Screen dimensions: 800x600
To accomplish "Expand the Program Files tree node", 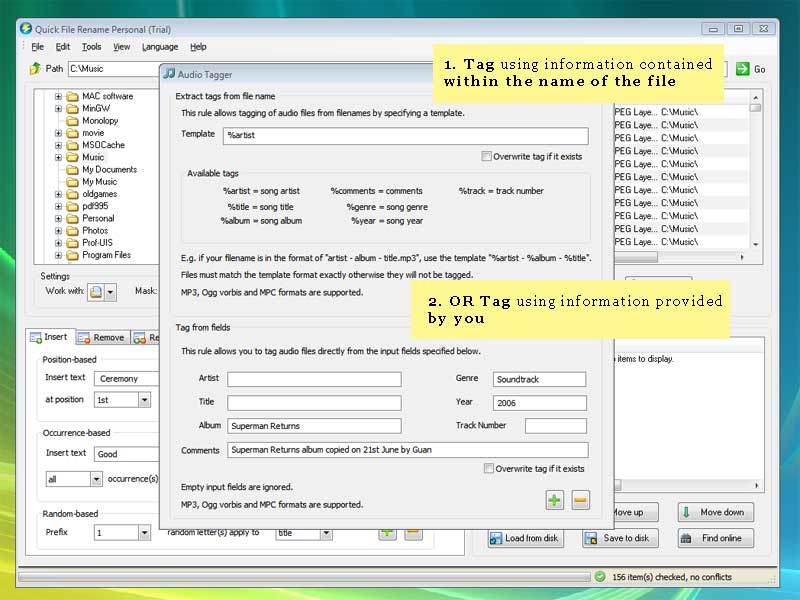I will (x=59, y=255).
